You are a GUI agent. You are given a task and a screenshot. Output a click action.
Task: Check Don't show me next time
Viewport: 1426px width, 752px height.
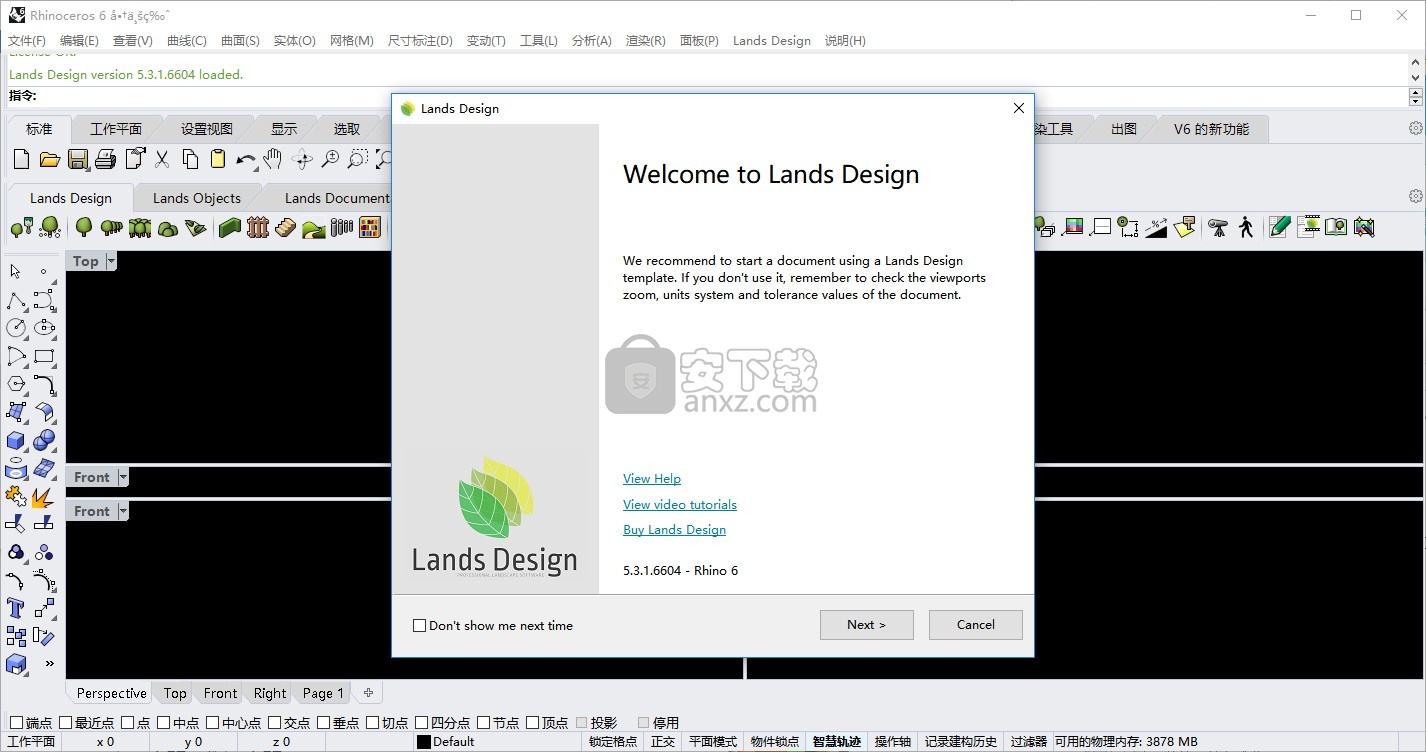(420, 626)
